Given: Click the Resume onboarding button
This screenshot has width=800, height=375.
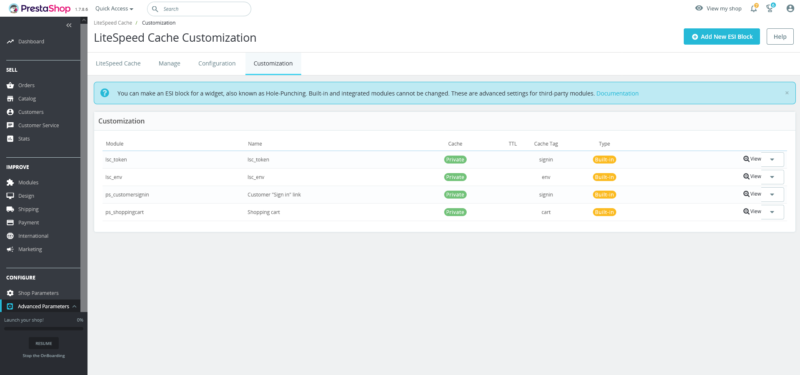Looking at the screenshot, I should coord(44,343).
